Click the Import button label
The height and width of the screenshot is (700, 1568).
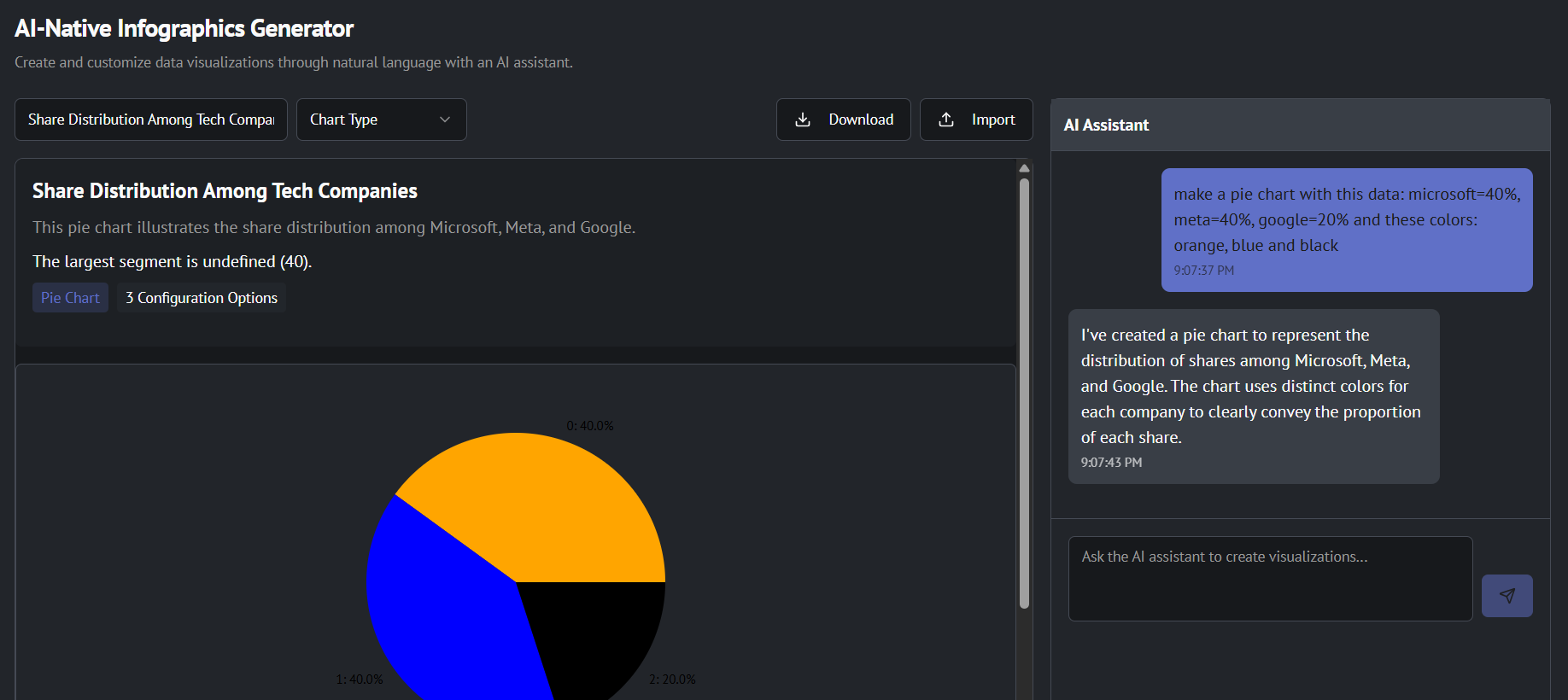[x=993, y=120]
